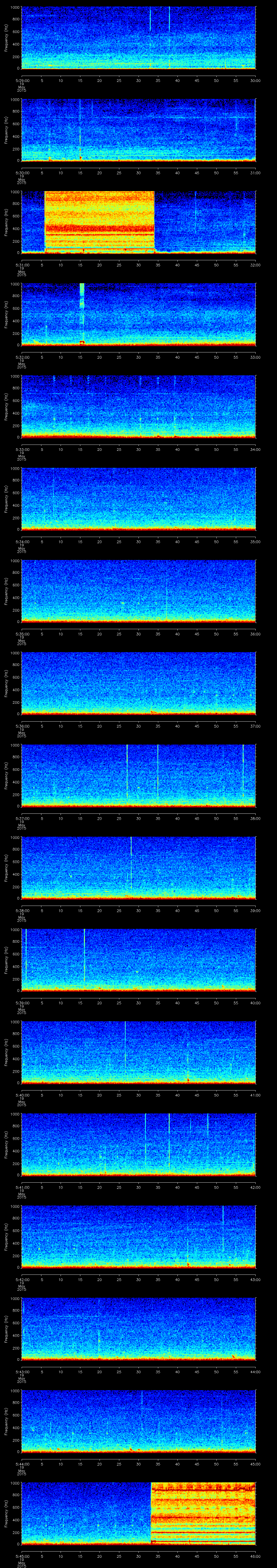The width and height of the screenshot is (277, 1568).
Task: Select the spectrogram panel starting at 5:43:00
Action: [138, 1330]
